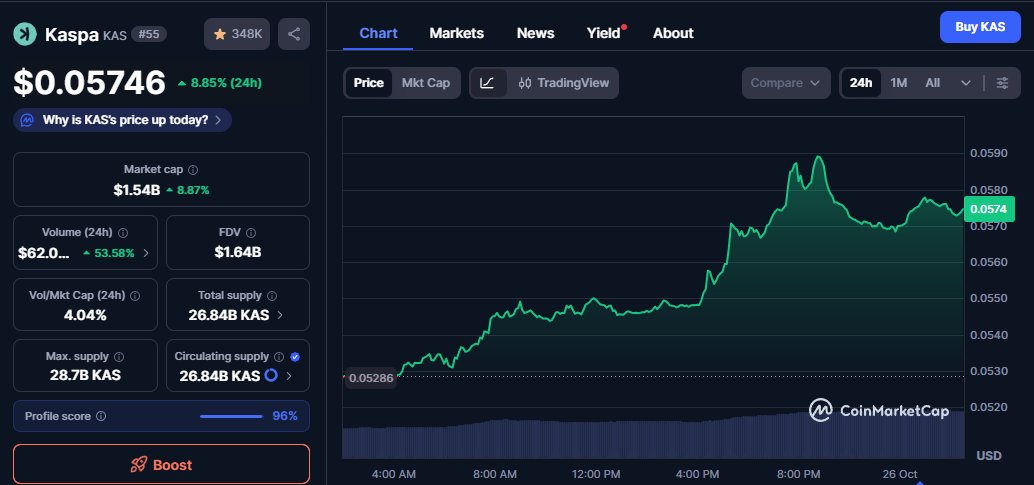Click the AI icon beside price question
1034x485 pixels.
click(27, 120)
